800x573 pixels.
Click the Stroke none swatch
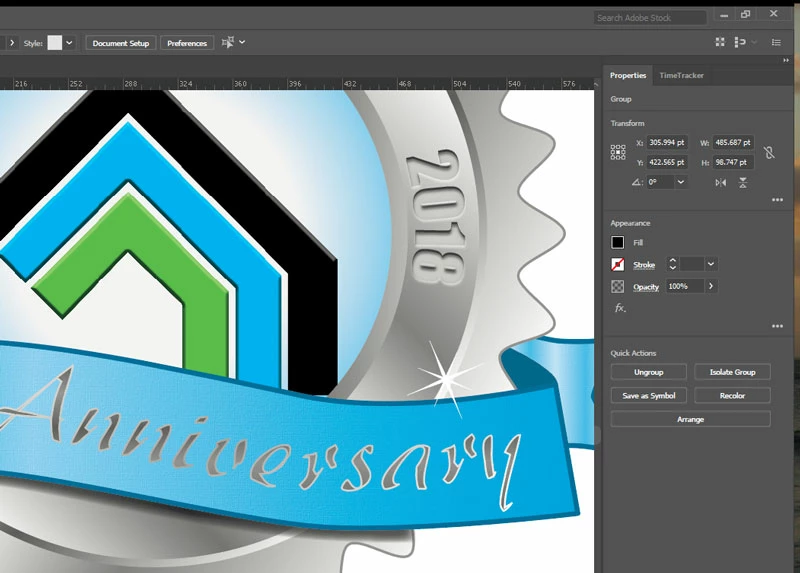617,264
